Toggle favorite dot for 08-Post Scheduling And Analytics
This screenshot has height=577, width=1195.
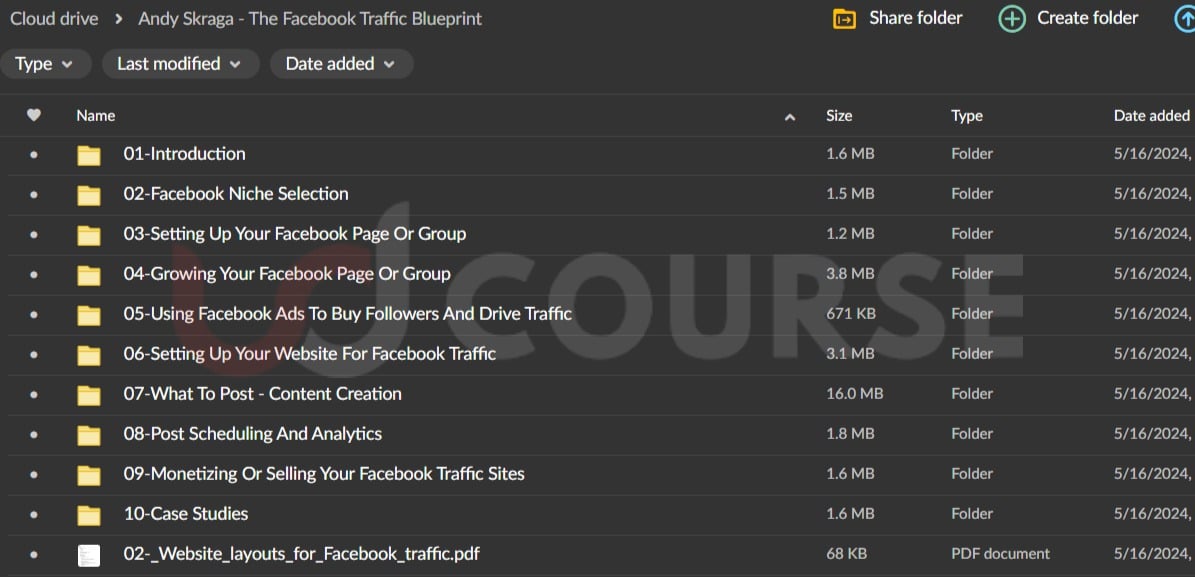point(34,434)
